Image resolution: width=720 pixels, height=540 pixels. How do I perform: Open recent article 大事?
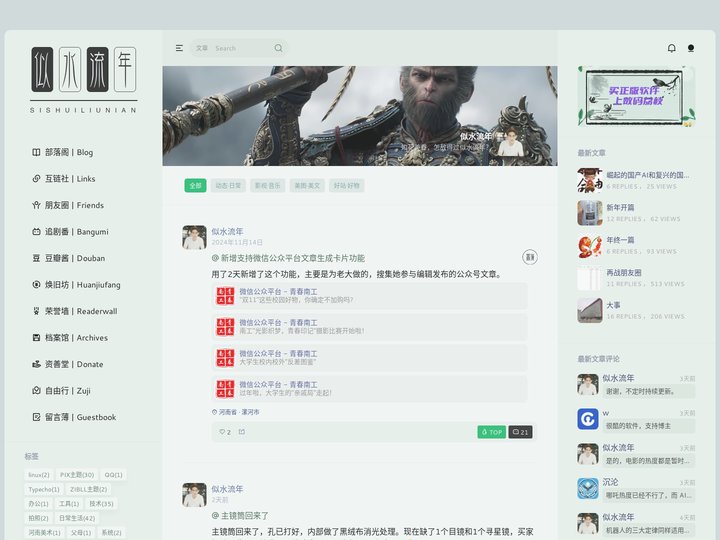click(x=613, y=305)
